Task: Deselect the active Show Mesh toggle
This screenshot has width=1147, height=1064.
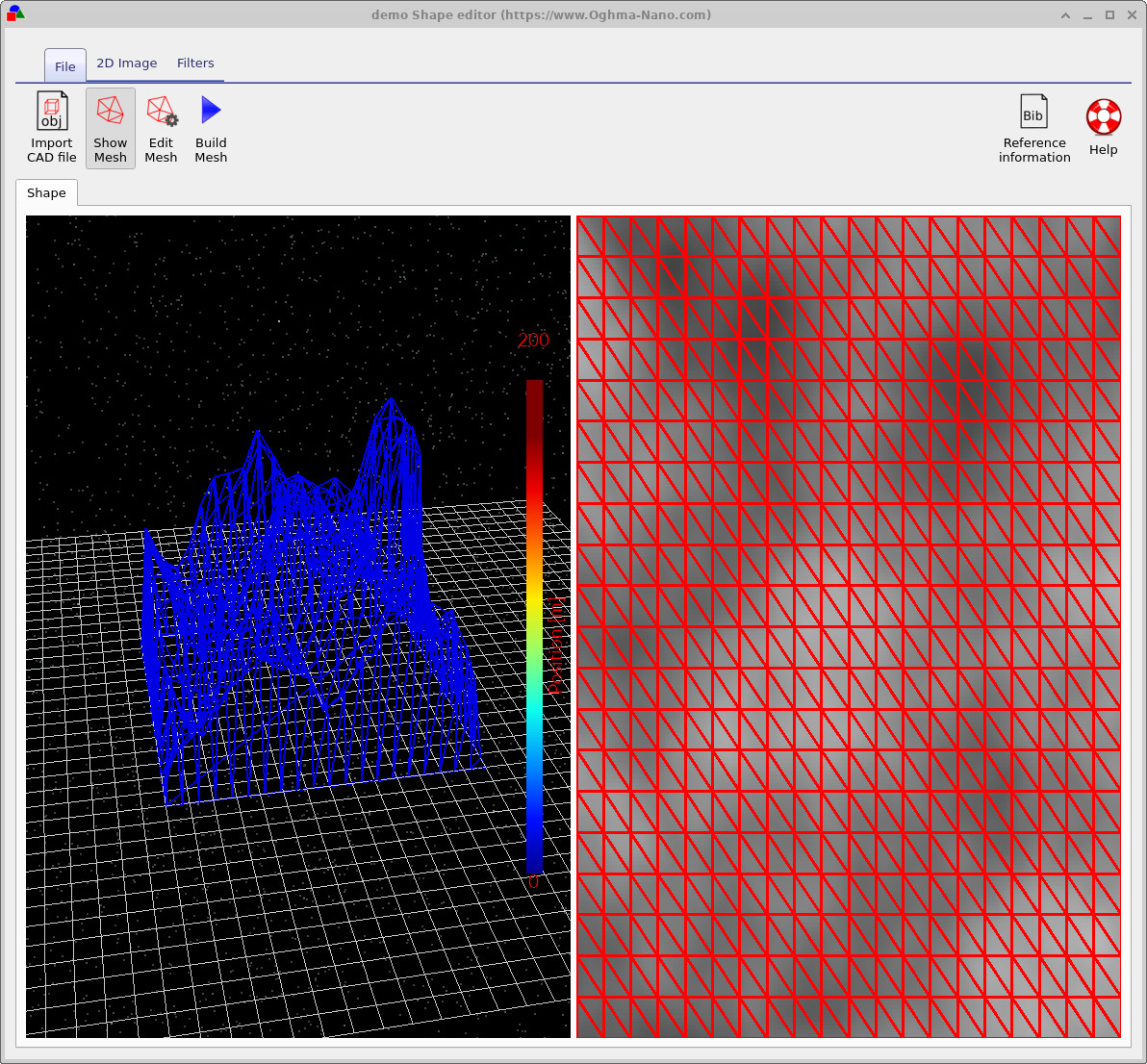Action: click(x=110, y=128)
